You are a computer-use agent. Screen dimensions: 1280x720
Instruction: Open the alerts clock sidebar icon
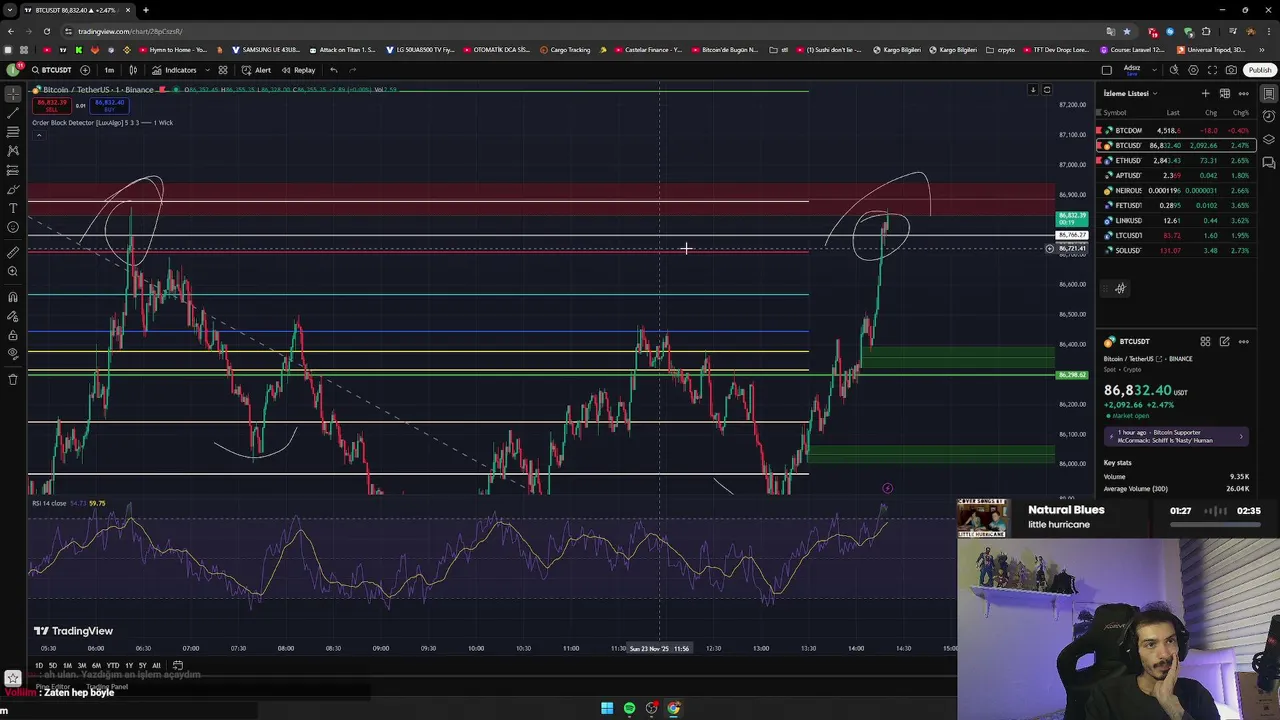[x=1268, y=116]
